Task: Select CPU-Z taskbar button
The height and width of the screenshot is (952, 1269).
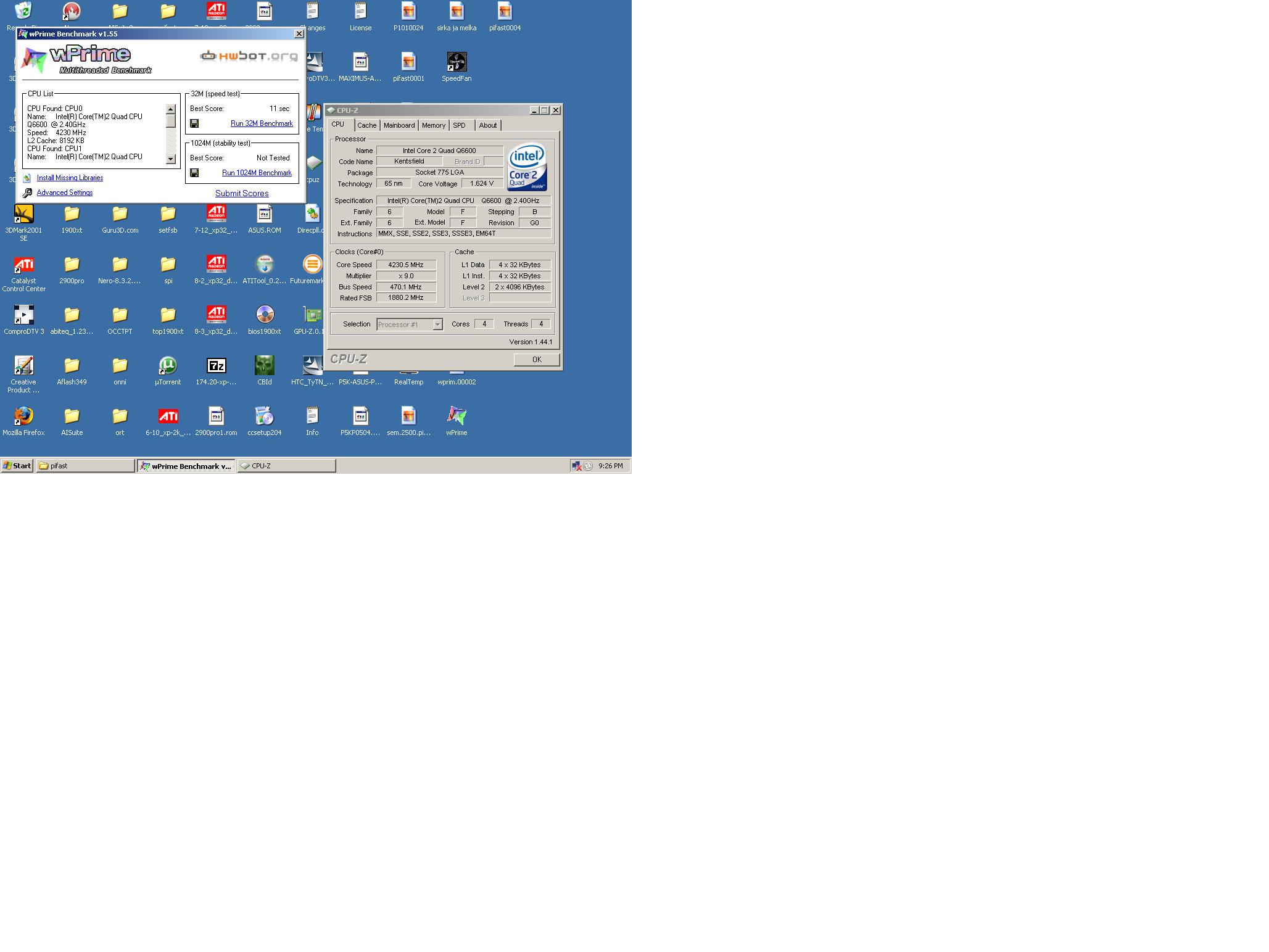Action: tap(286, 466)
